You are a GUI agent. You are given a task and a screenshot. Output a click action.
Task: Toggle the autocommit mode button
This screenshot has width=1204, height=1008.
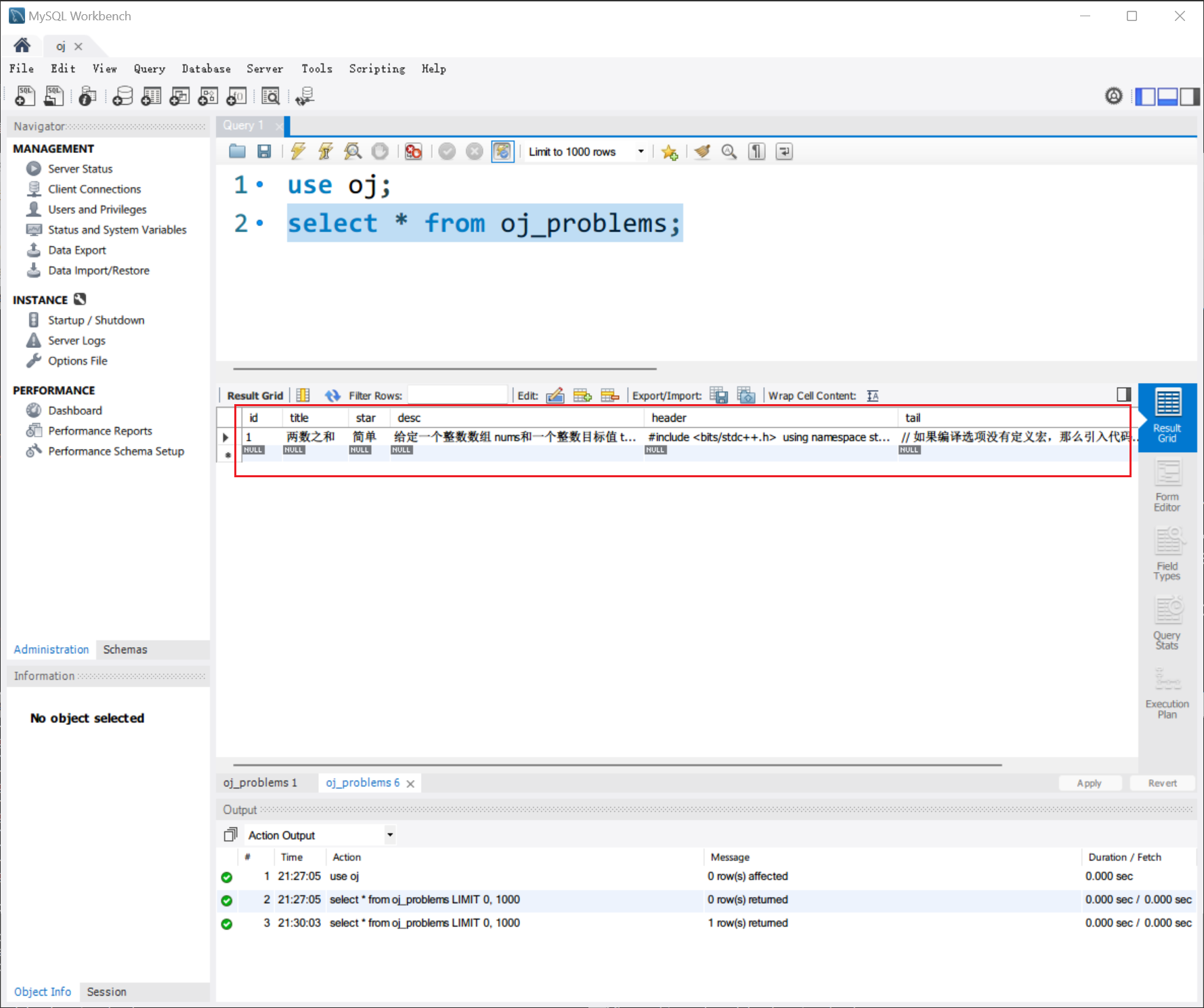coord(502,152)
